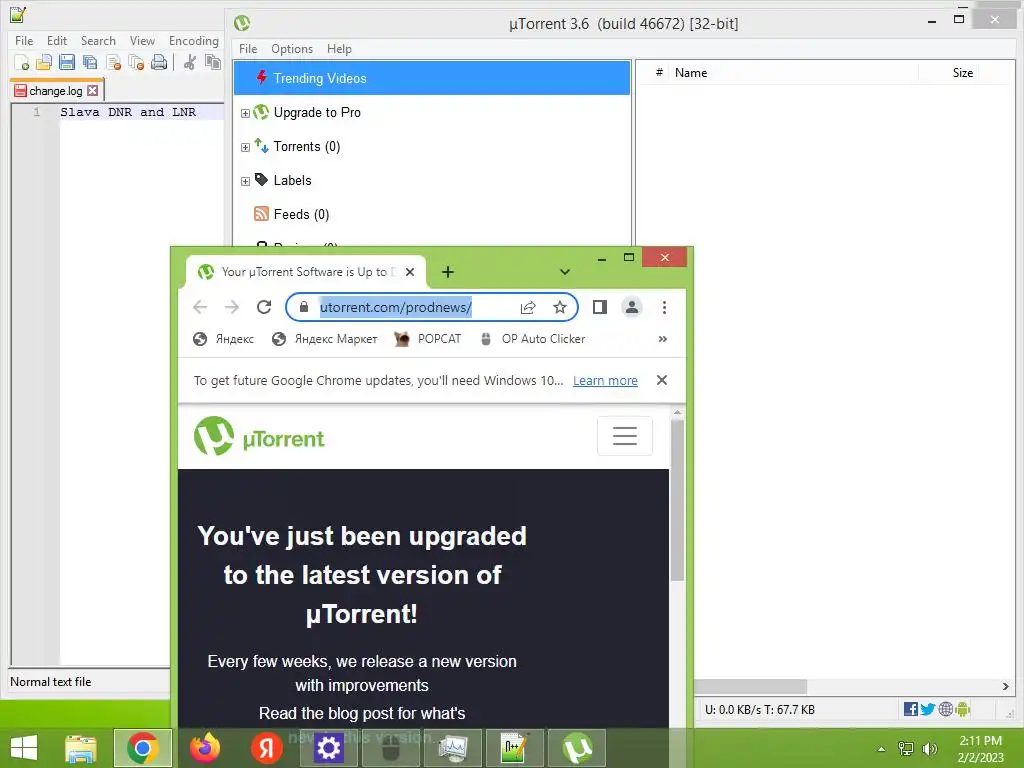The width and height of the screenshot is (1024, 768).
Task: Click the Name column header in µTorrent
Action: click(691, 72)
